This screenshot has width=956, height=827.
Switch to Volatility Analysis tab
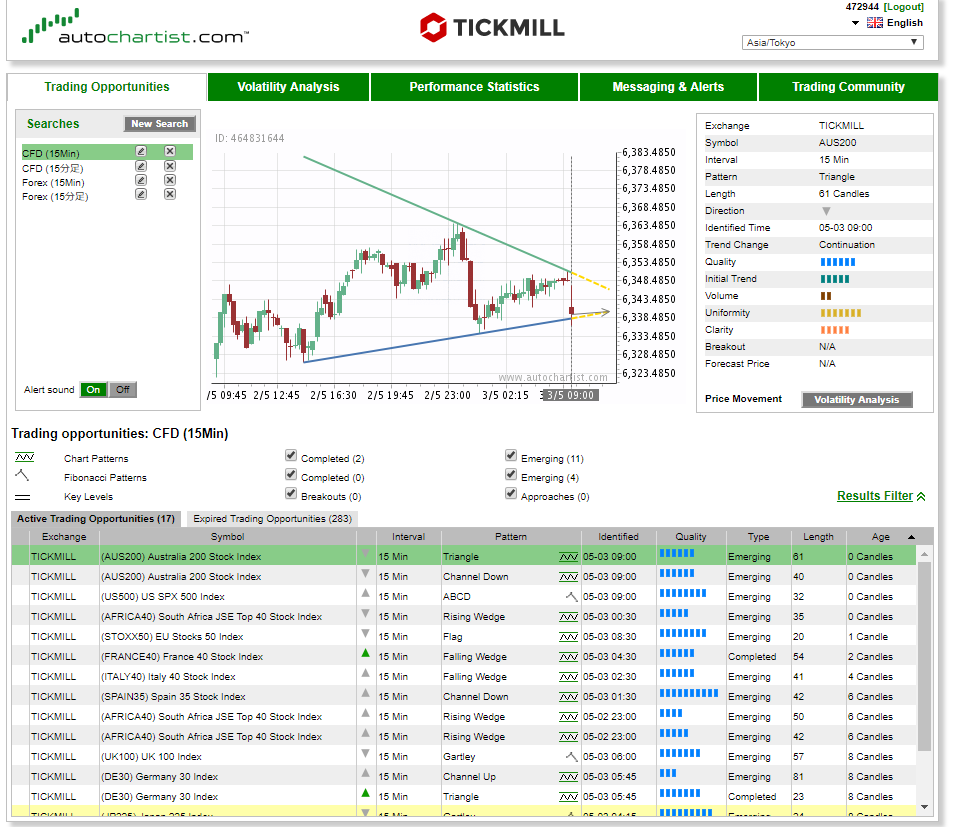[288, 87]
